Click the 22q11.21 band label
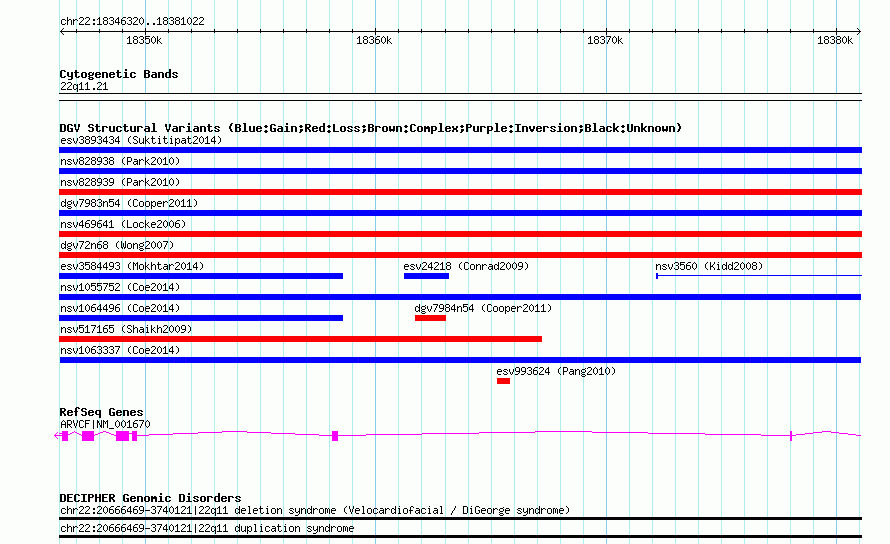Viewport: 890px width, 544px height. 84,86
